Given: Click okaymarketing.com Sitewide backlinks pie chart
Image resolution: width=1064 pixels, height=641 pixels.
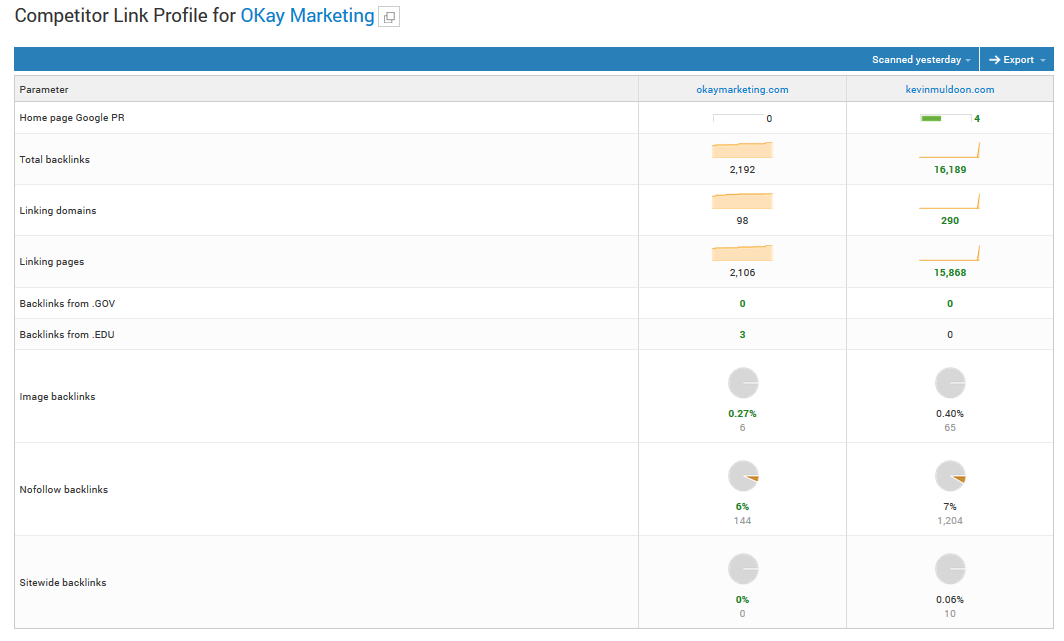Looking at the screenshot, I should click(x=743, y=569).
